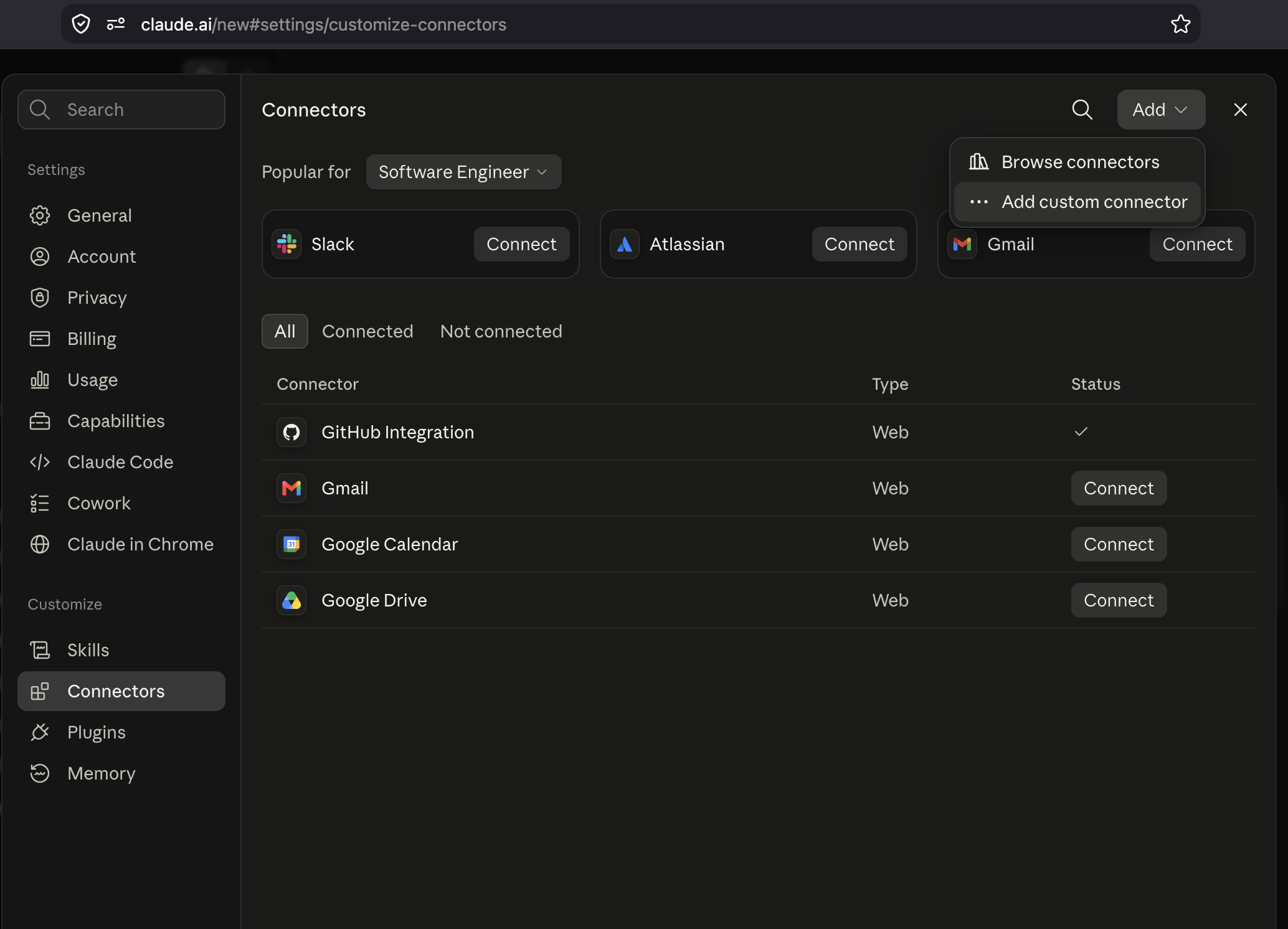Click the Google Calendar row name
The height and width of the screenshot is (929, 1288).
(x=389, y=544)
